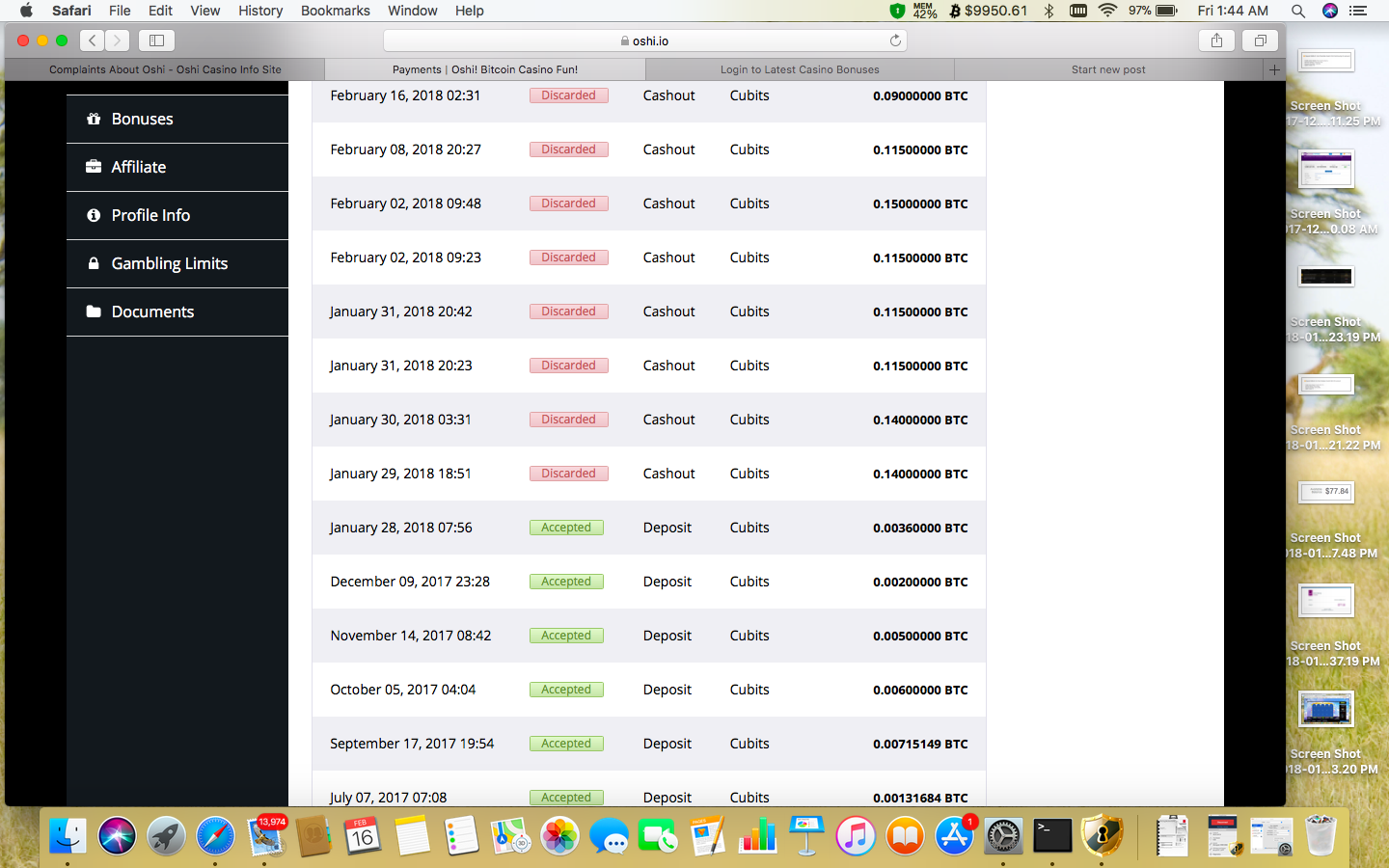Open the Apple menu
This screenshot has height=868, width=1389.
(x=26, y=11)
